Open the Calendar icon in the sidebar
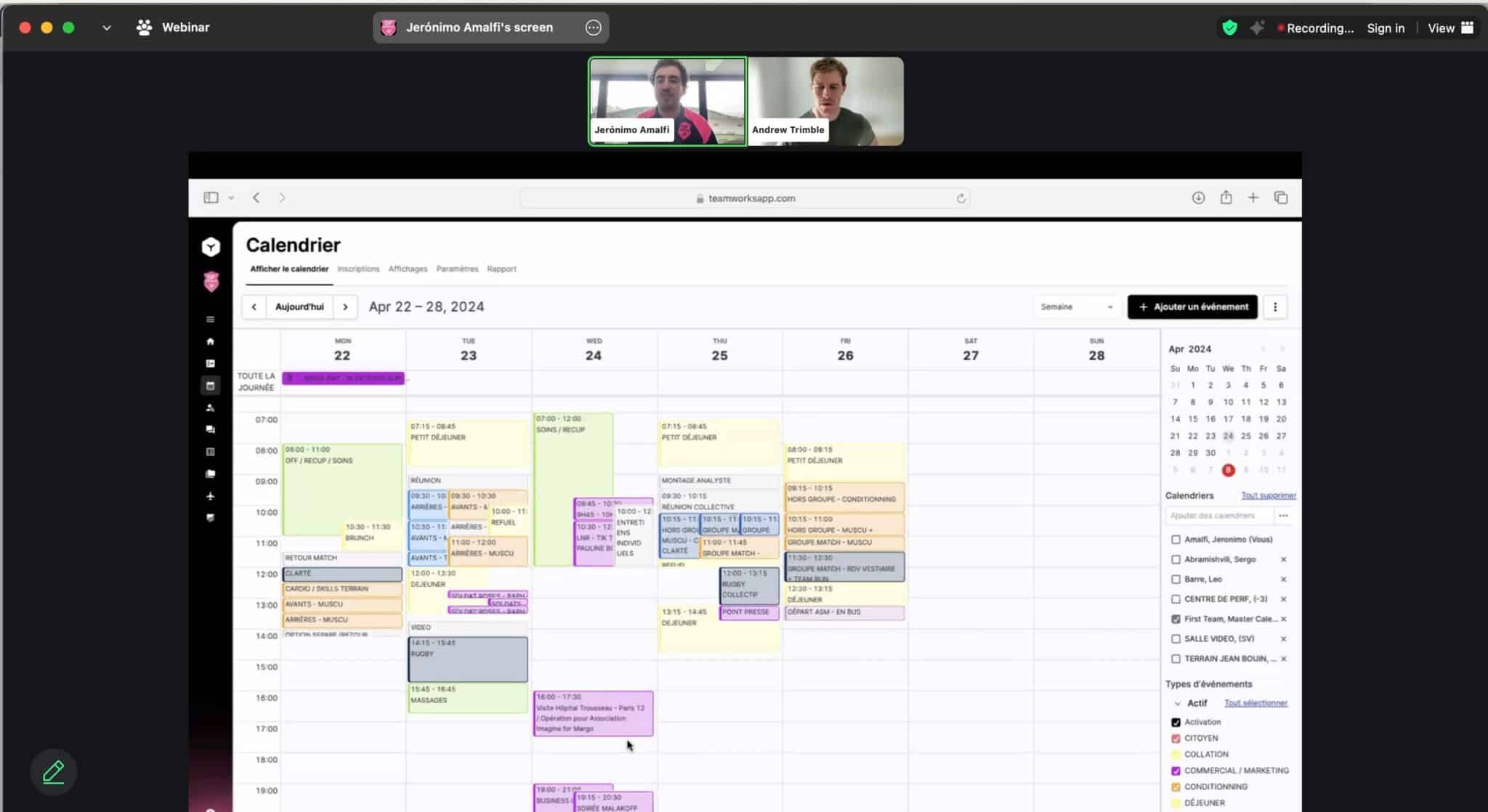Screen dimensions: 1488x812 click(210, 385)
